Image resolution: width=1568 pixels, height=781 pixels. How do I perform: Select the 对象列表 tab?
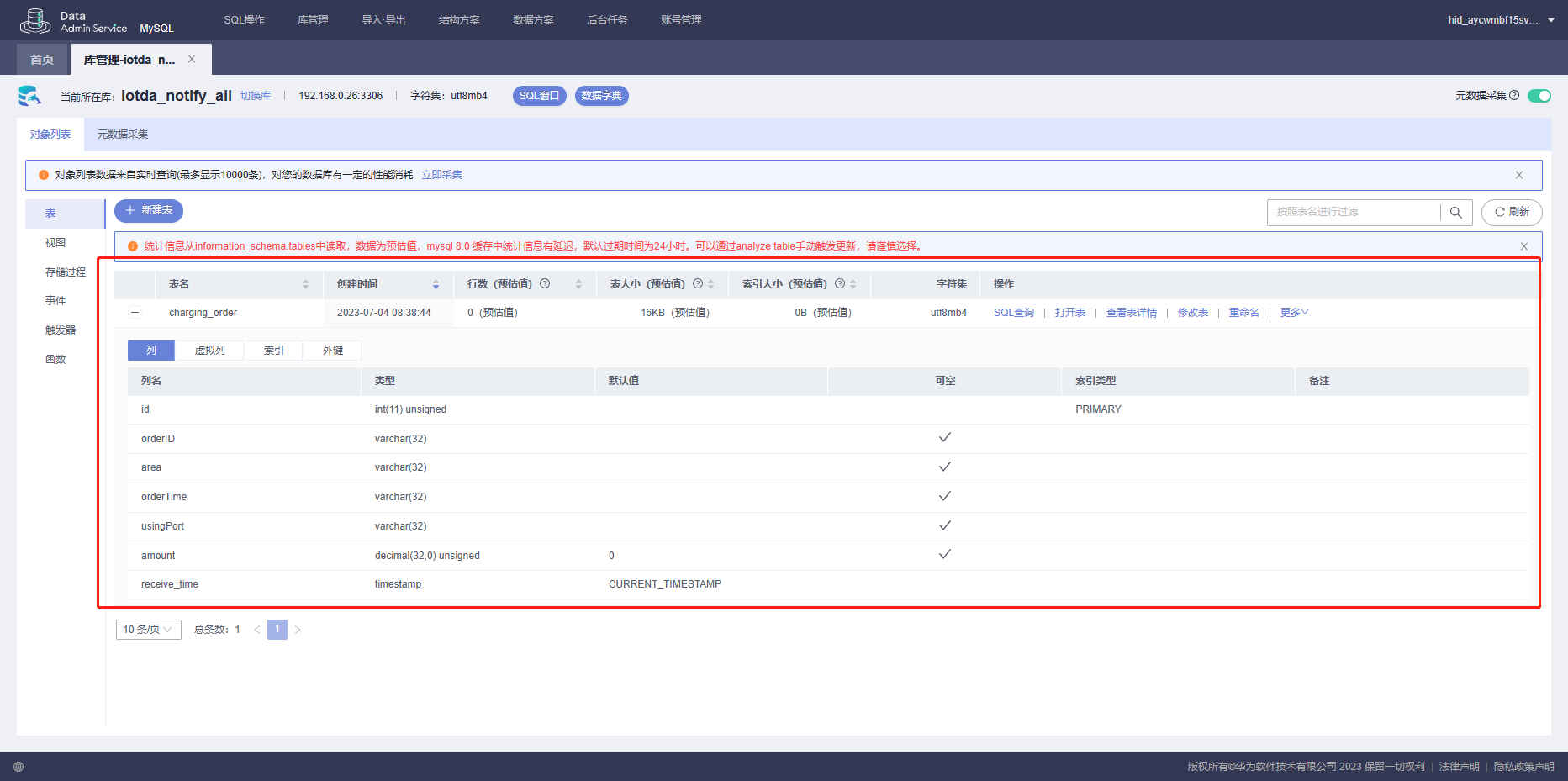tap(50, 135)
